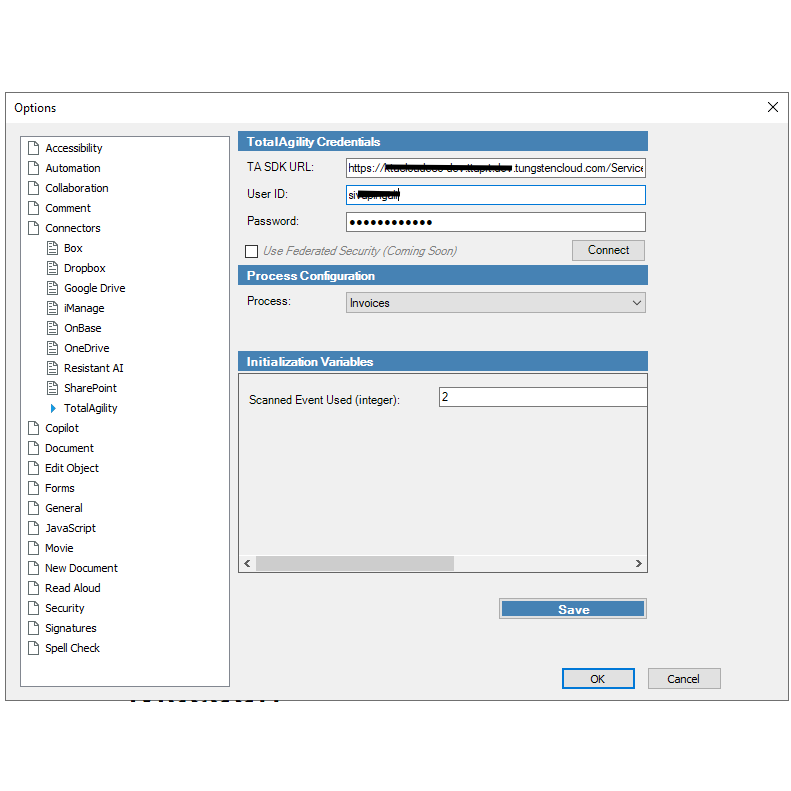This screenshot has width=791, height=791.
Task: Click the Password input field
Action: tap(495, 222)
